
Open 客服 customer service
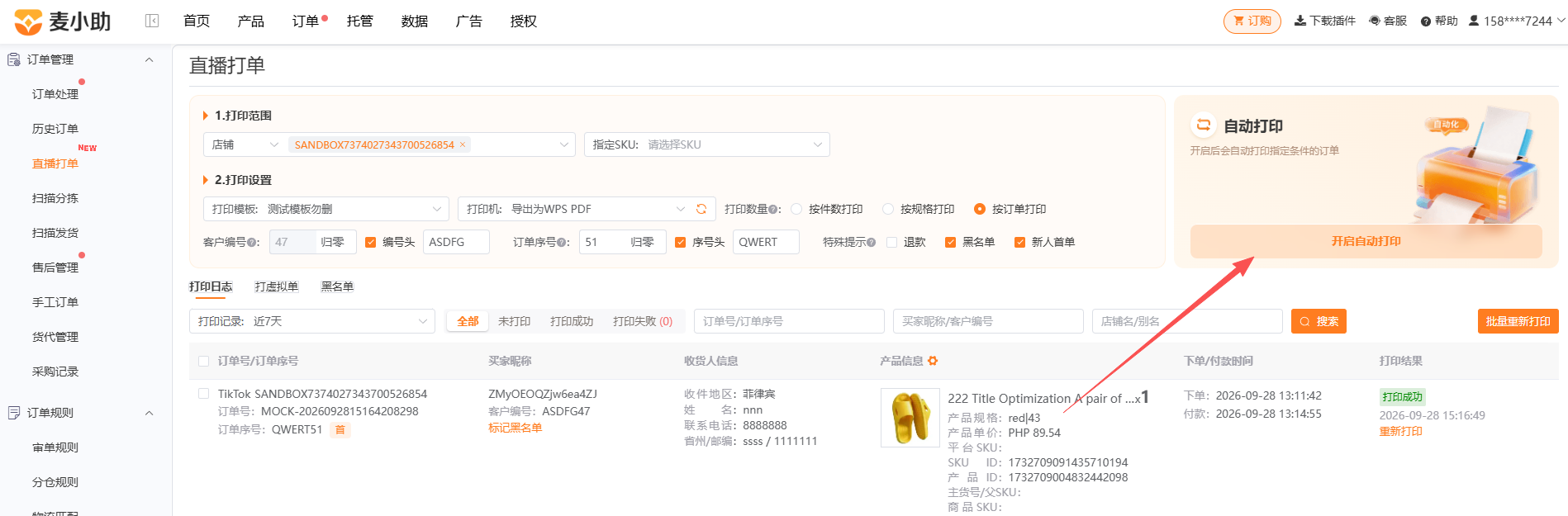[1387, 21]
